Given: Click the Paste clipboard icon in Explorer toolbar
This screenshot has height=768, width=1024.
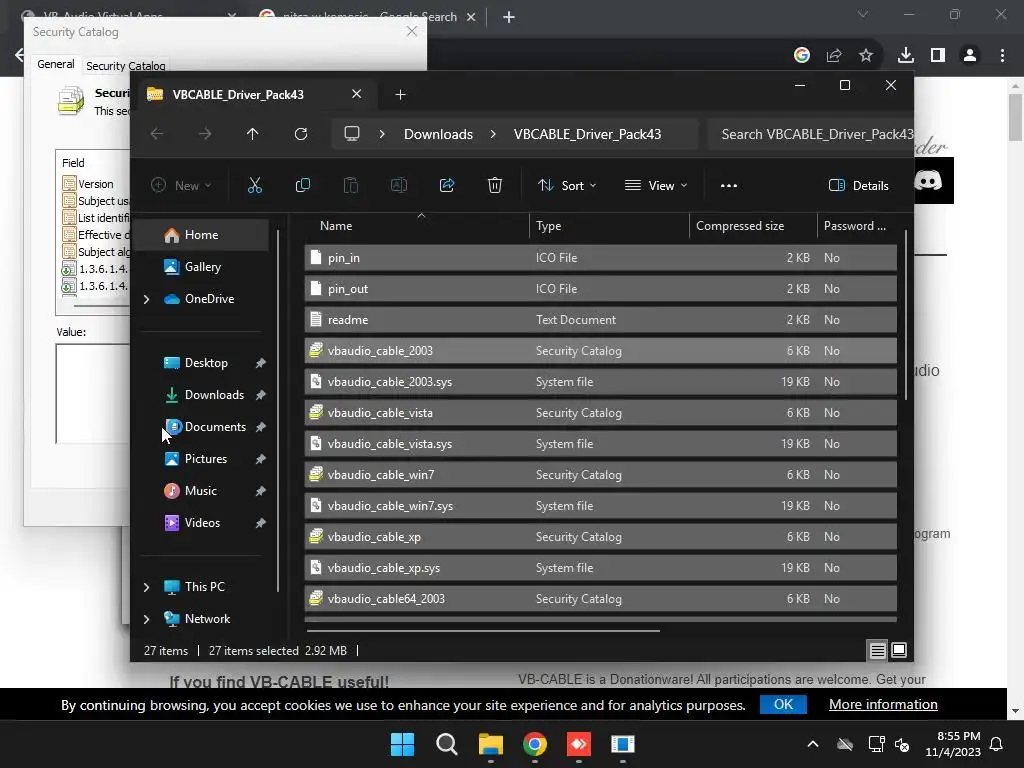Looking at the screenshot, I should pos(351,185).
